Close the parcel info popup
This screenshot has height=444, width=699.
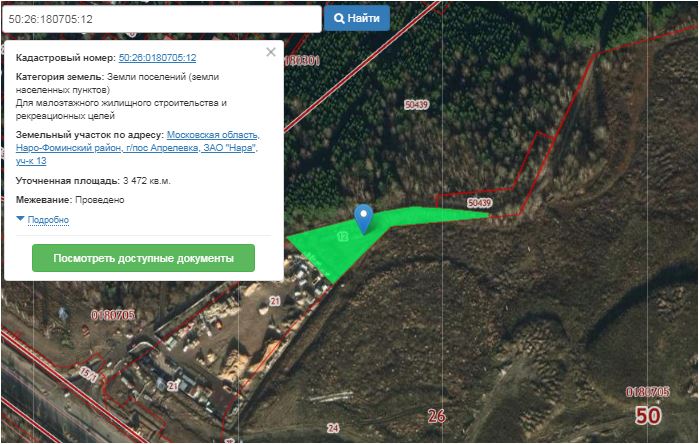click(271, 52)
